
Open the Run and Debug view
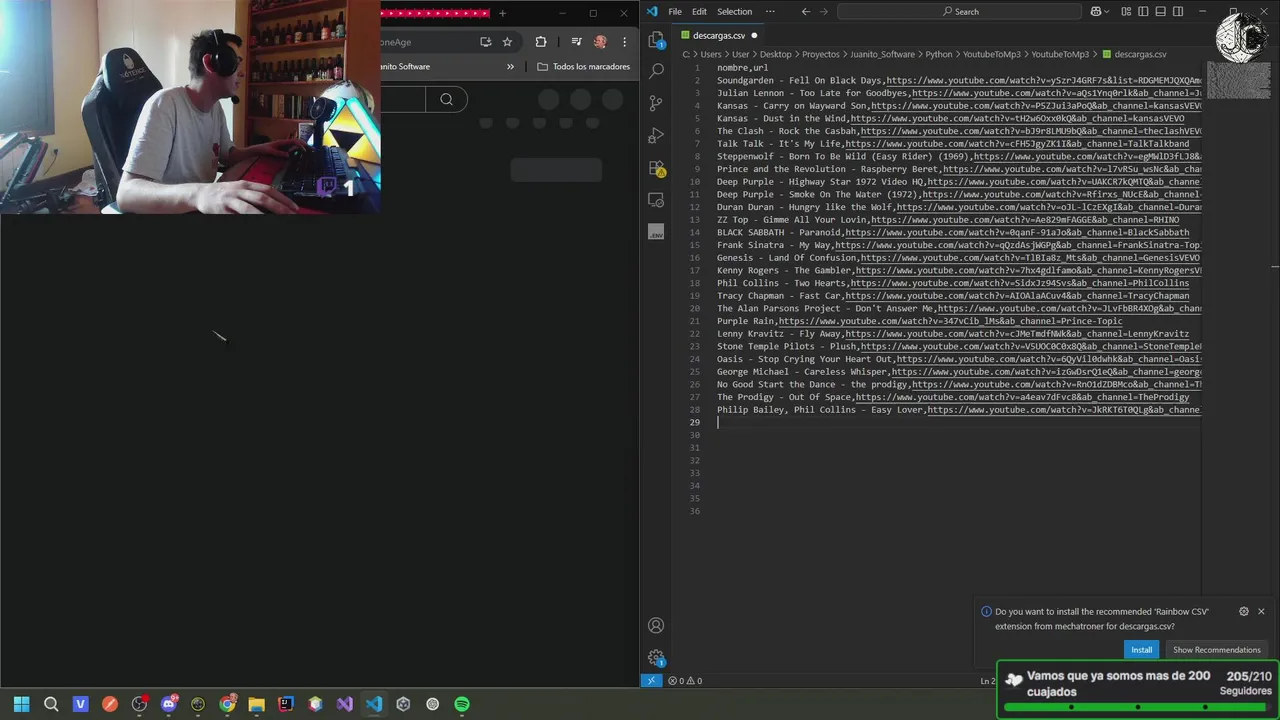(x=656, y=135)
